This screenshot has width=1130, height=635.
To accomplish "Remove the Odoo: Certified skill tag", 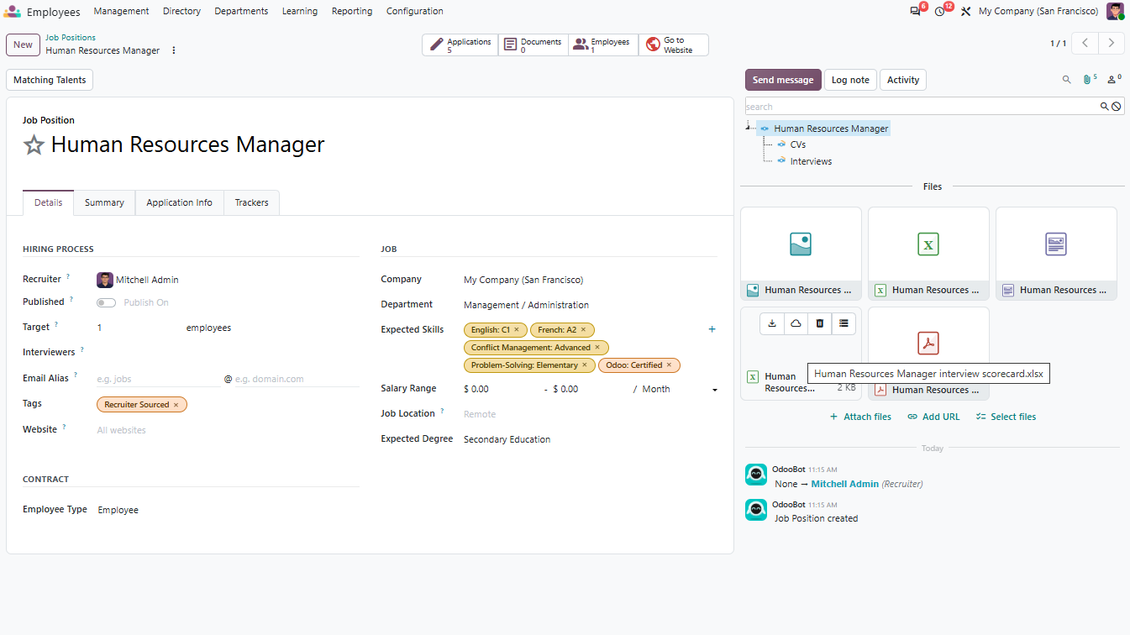I will [x=669, y=365].
